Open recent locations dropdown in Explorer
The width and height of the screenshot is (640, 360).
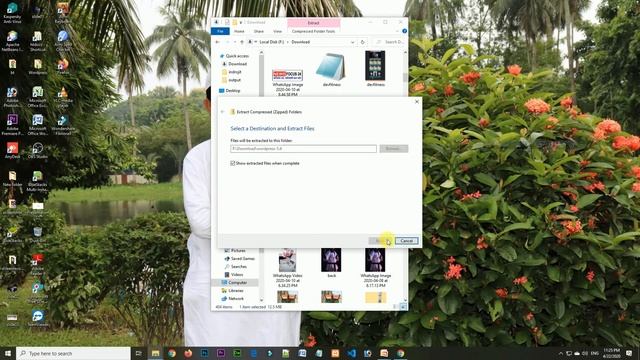(235, 42)
